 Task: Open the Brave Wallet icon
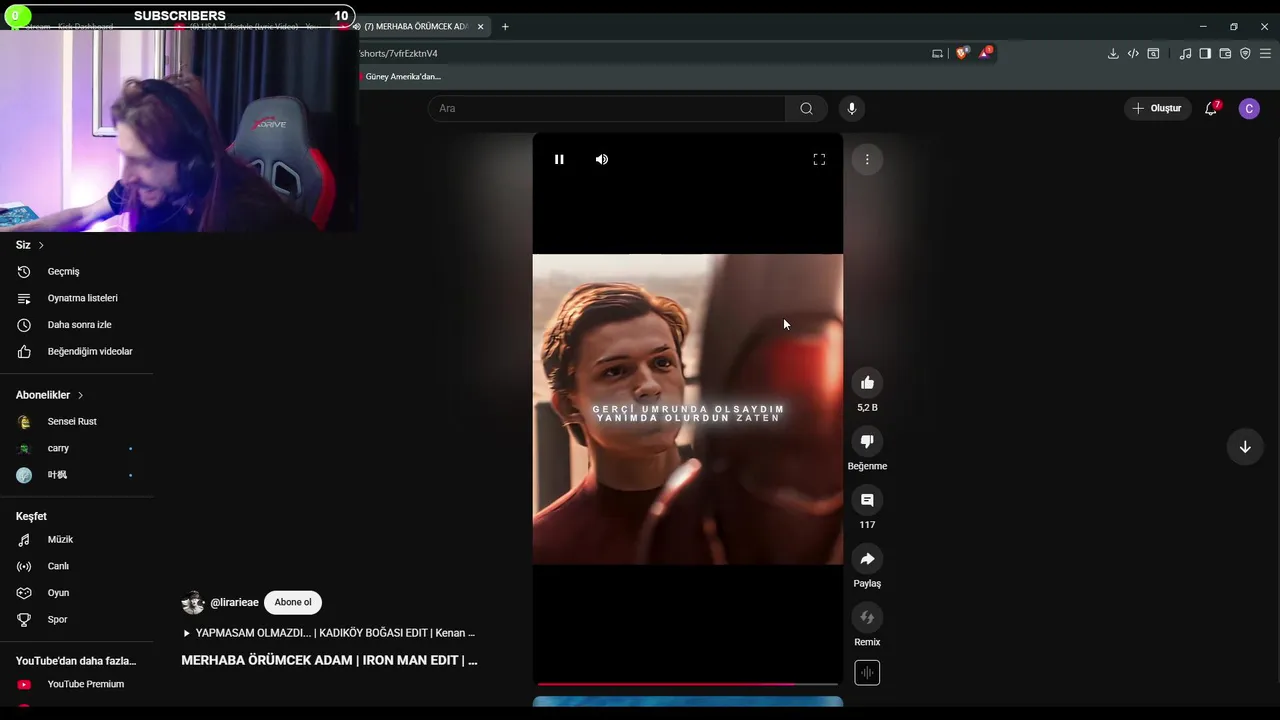pos(1225,54)
